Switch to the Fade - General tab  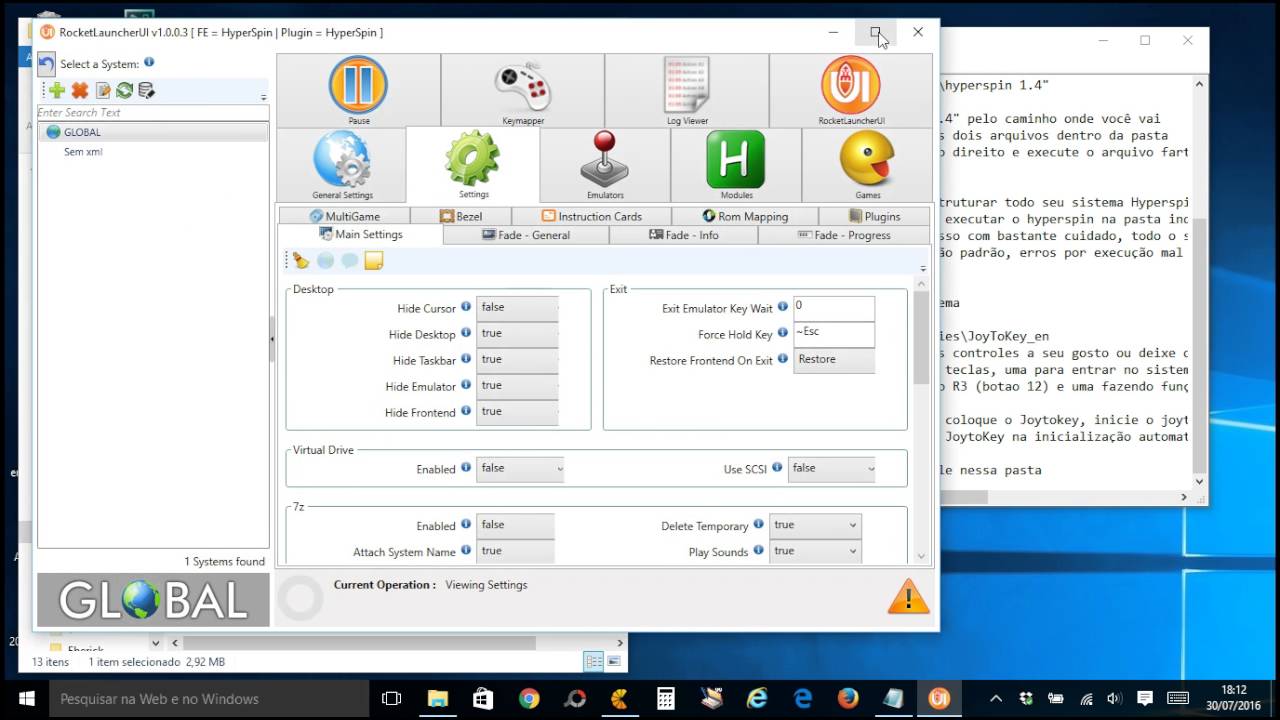[526, 235]
